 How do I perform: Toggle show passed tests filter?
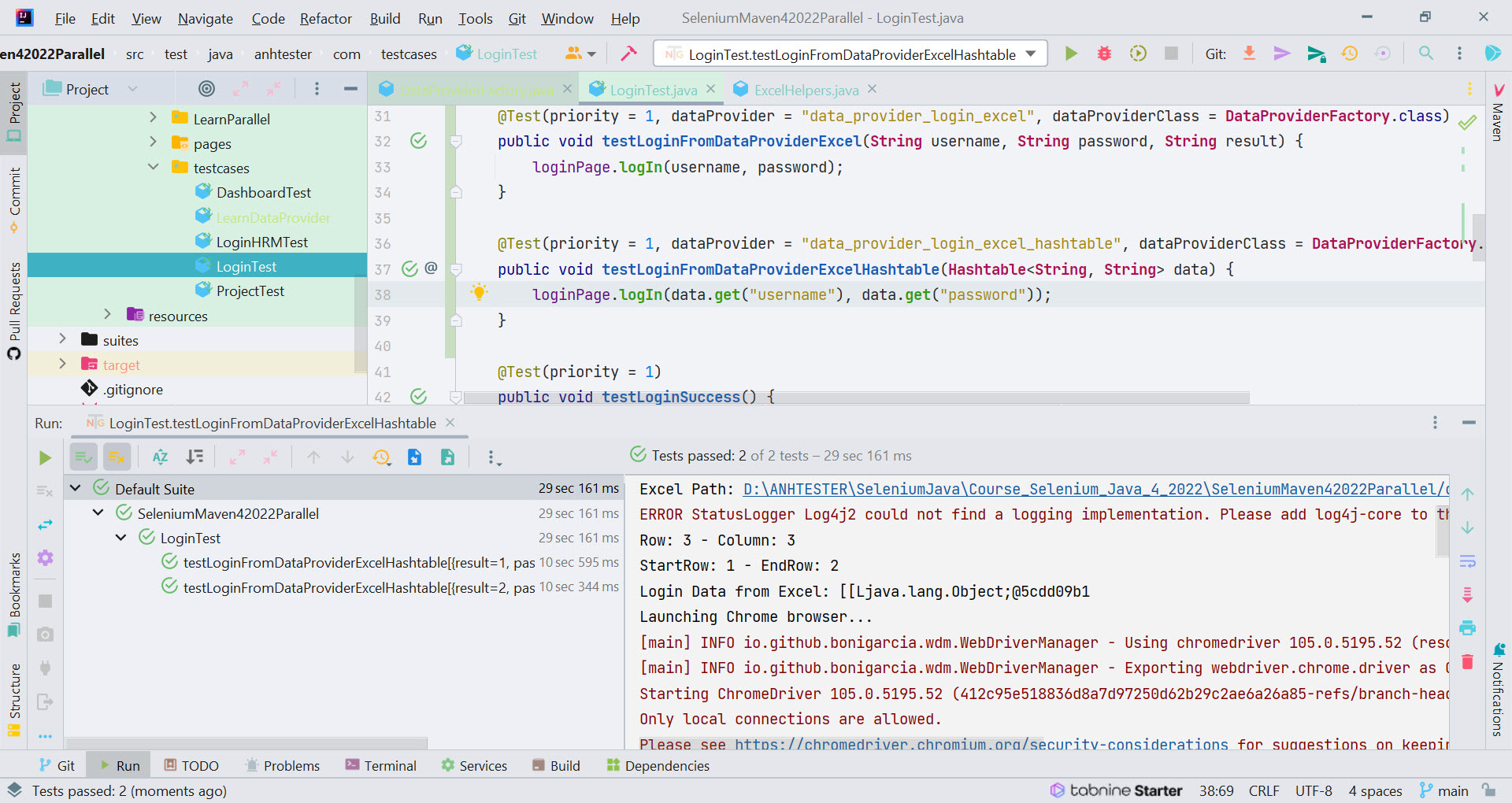click(83, 457)
